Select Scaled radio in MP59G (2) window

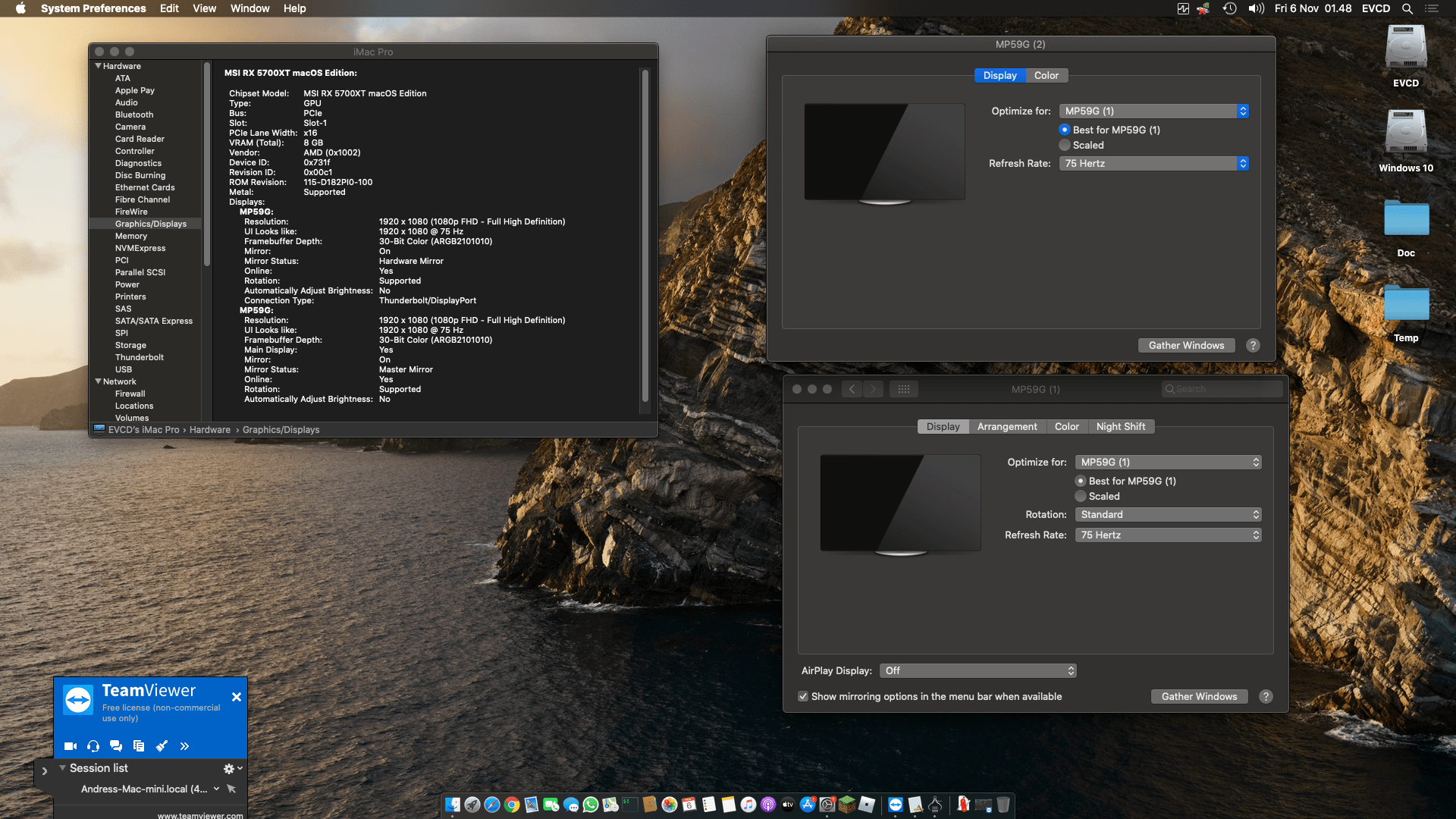[1065, 145]
